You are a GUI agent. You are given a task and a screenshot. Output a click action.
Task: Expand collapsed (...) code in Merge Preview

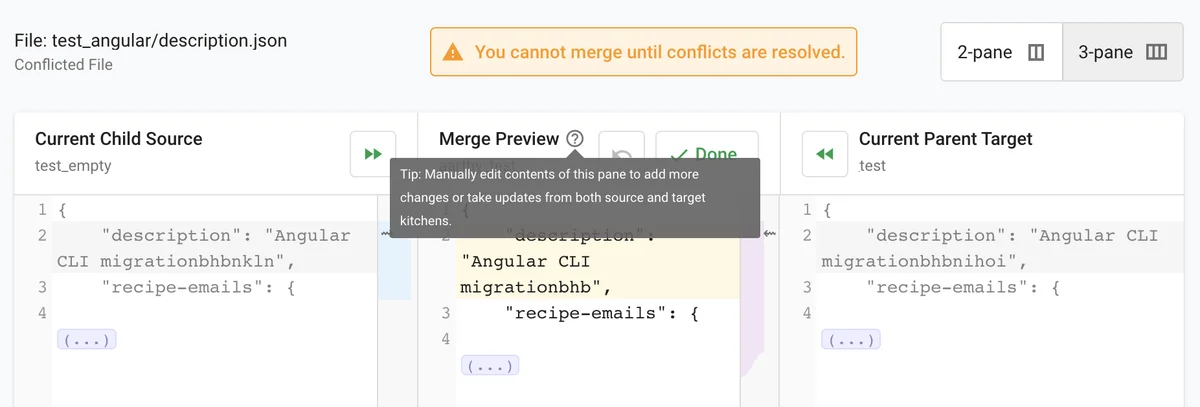(489, 366)
